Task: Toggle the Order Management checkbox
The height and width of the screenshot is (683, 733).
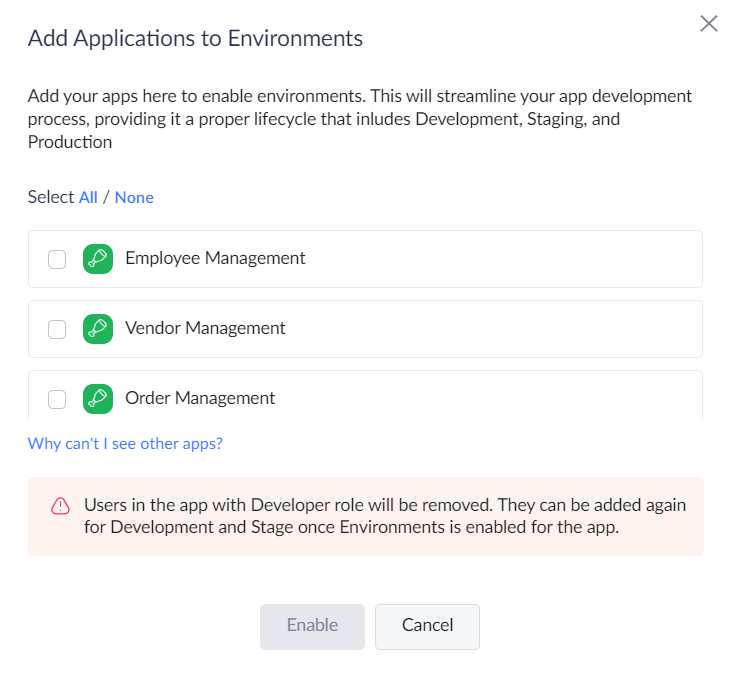Action: click(57, 399)
